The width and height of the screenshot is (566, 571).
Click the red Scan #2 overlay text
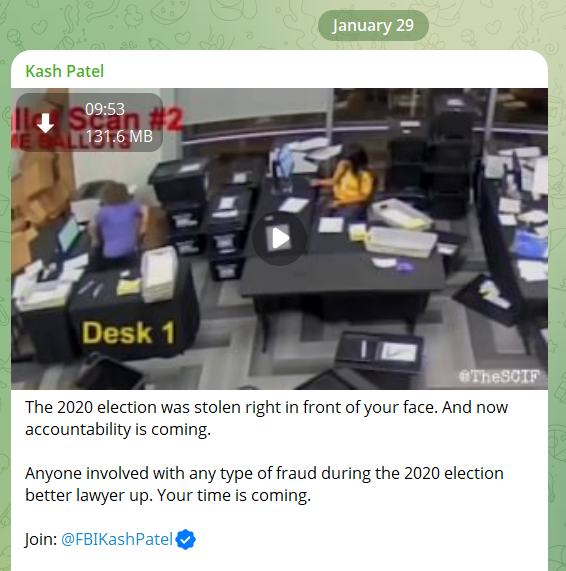[x=126, y=119]
